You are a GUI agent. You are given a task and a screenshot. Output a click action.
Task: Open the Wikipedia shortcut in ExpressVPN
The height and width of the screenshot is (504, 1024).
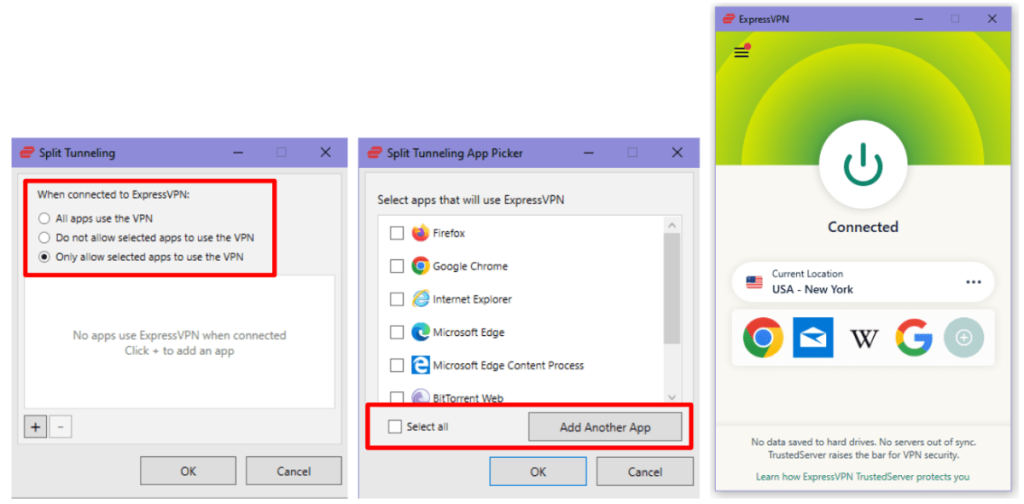click(863, 338)
